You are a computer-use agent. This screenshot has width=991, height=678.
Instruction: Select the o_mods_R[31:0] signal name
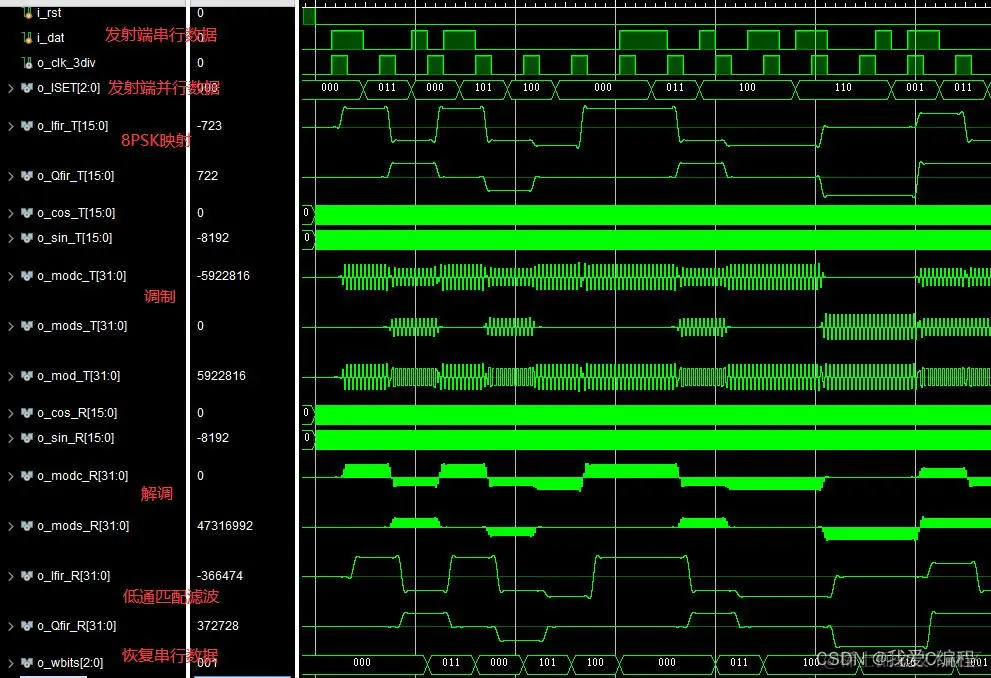(83, 526)
